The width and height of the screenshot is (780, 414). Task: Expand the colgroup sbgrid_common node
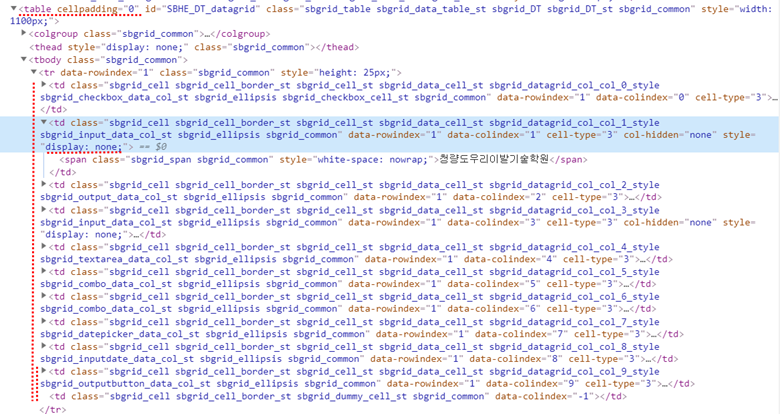point(24,33)
